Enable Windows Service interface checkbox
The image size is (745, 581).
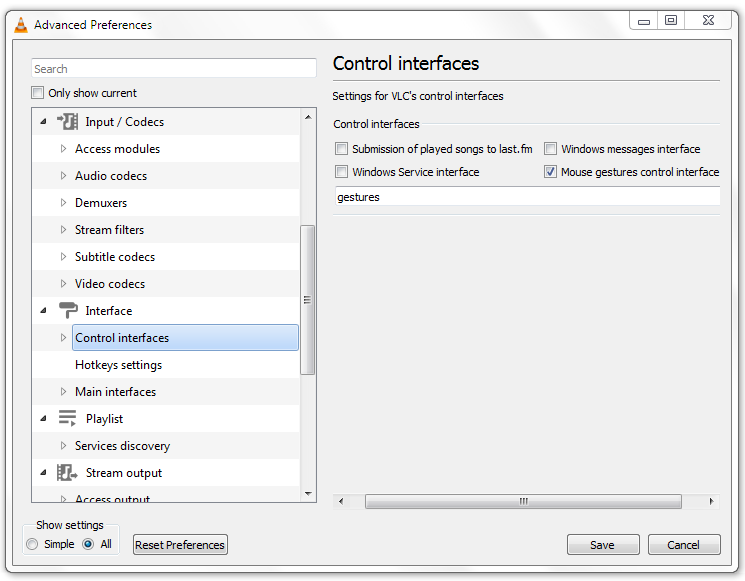(341, 171)
